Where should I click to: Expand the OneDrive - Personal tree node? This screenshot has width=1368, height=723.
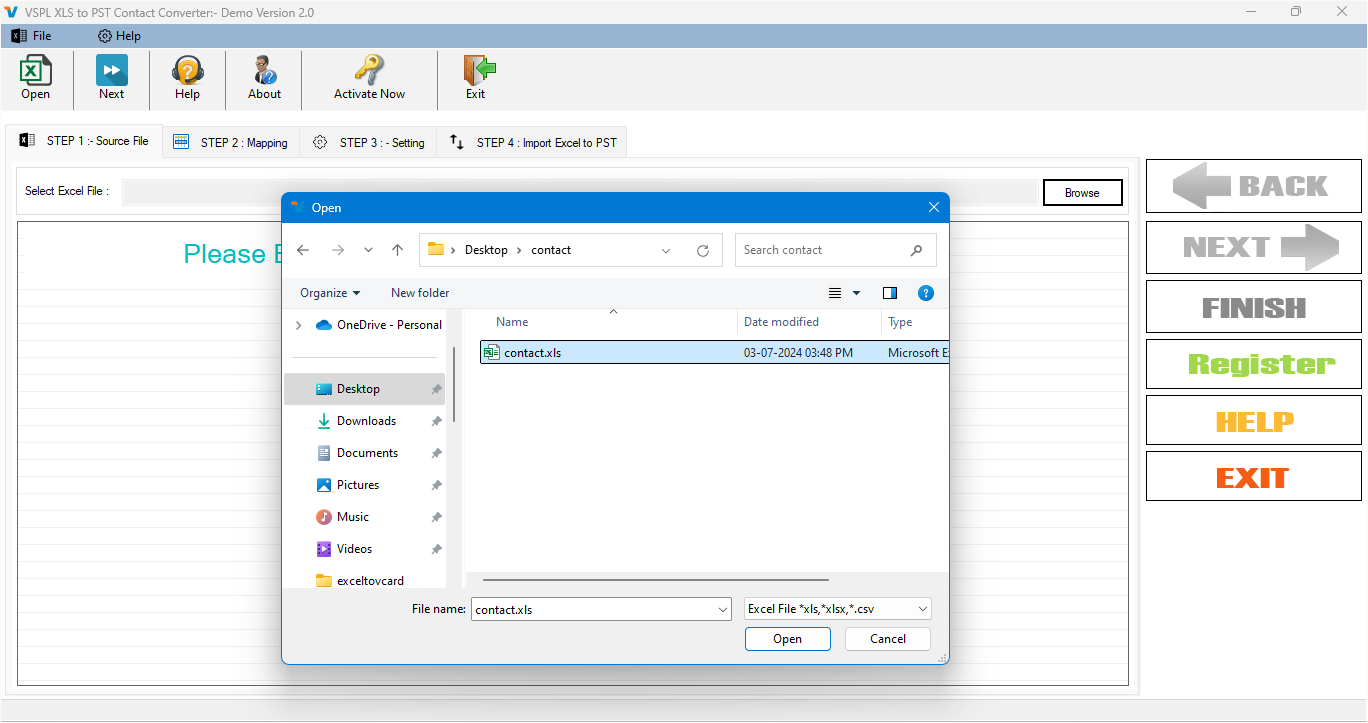(x=298, y=325)
